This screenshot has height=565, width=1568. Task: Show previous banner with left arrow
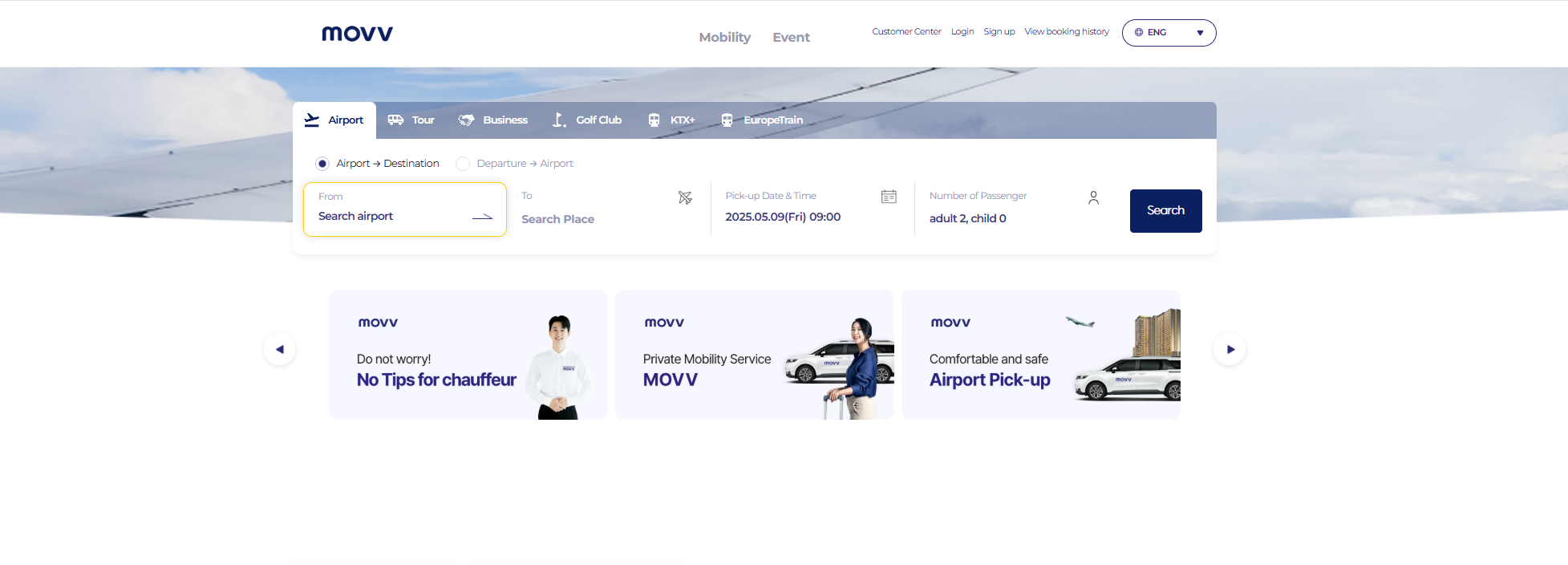coord(280,349)
